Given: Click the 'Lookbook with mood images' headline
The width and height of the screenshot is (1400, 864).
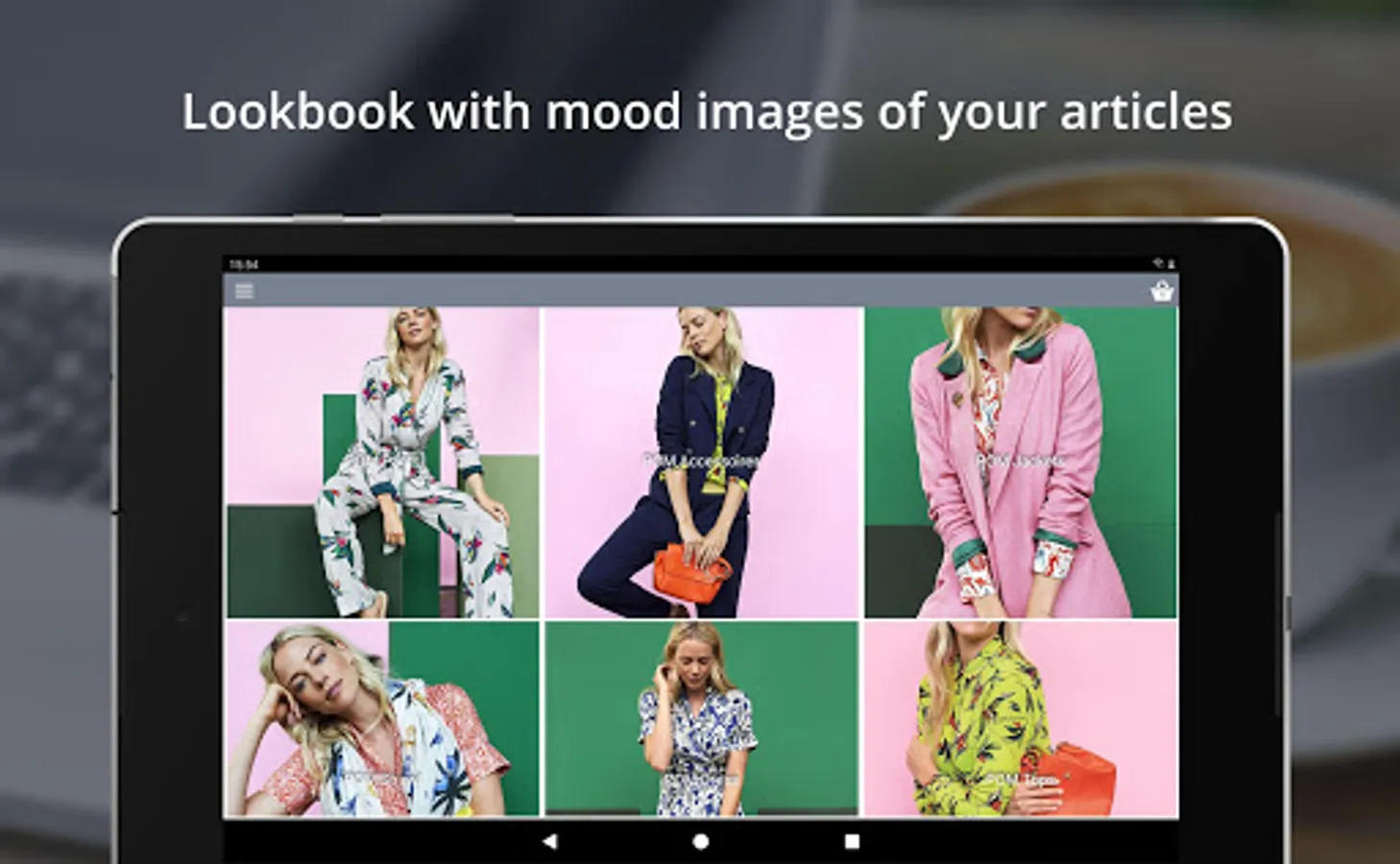Looking at the screenshot, I should pos(707,112).
